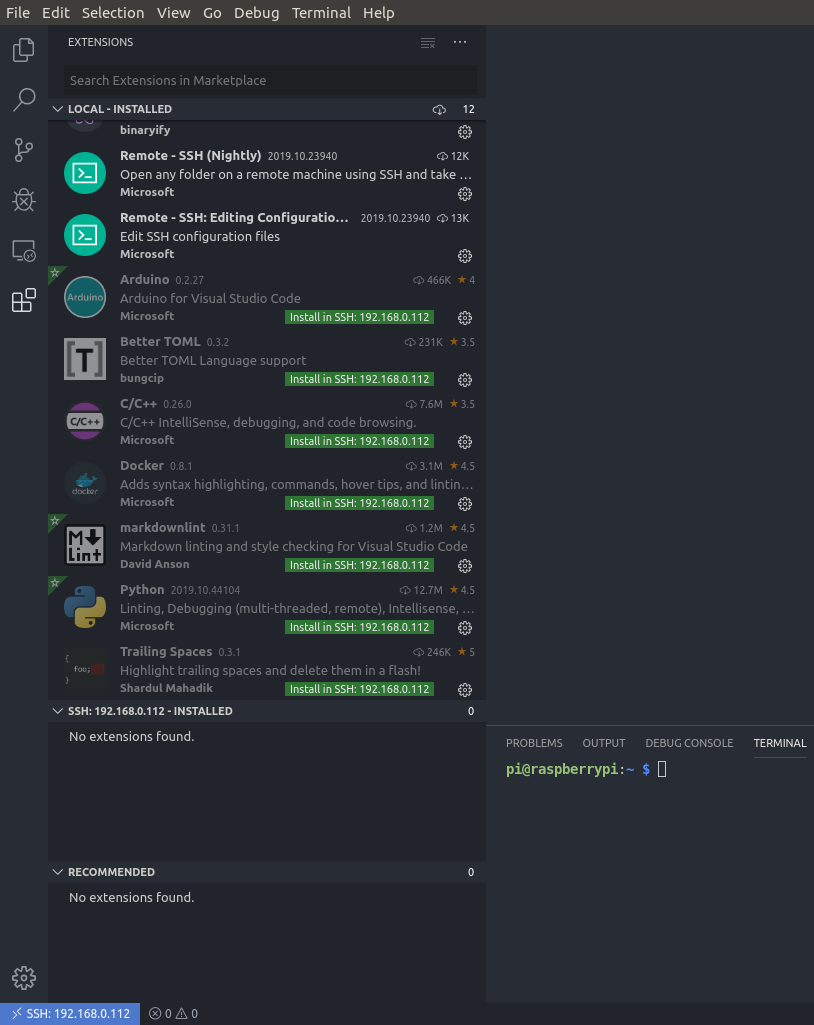Focus the Search Extensions in Marketplace field

point(270,80)
